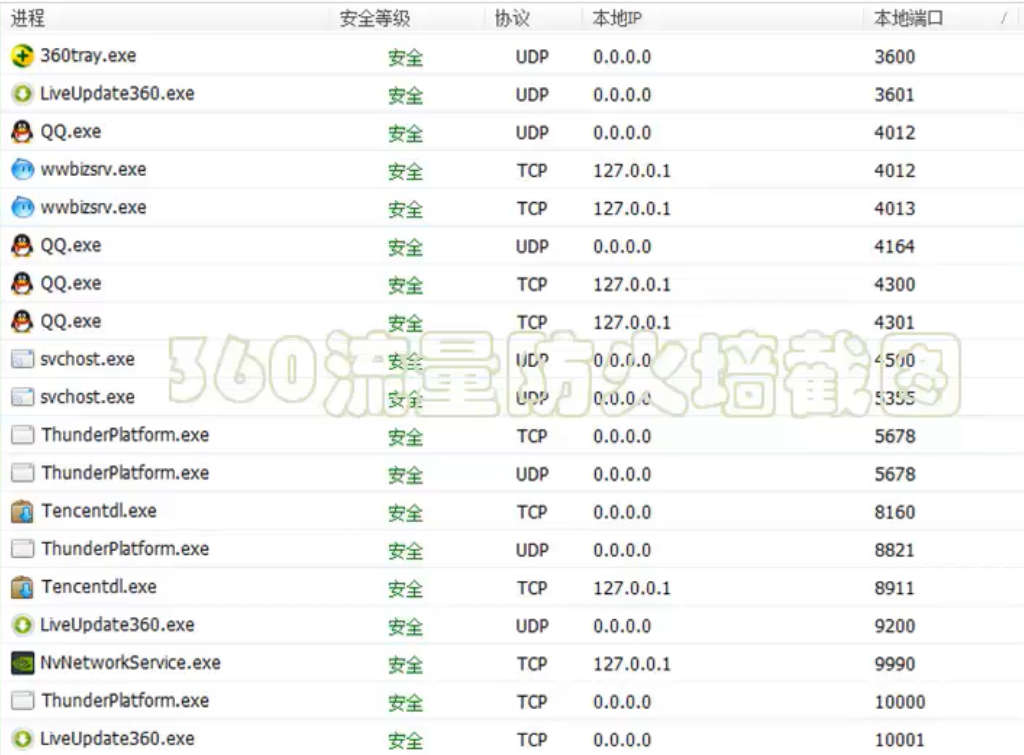
Task: Click UDP protocol in the port 8821 row
Action: point(532,550)
